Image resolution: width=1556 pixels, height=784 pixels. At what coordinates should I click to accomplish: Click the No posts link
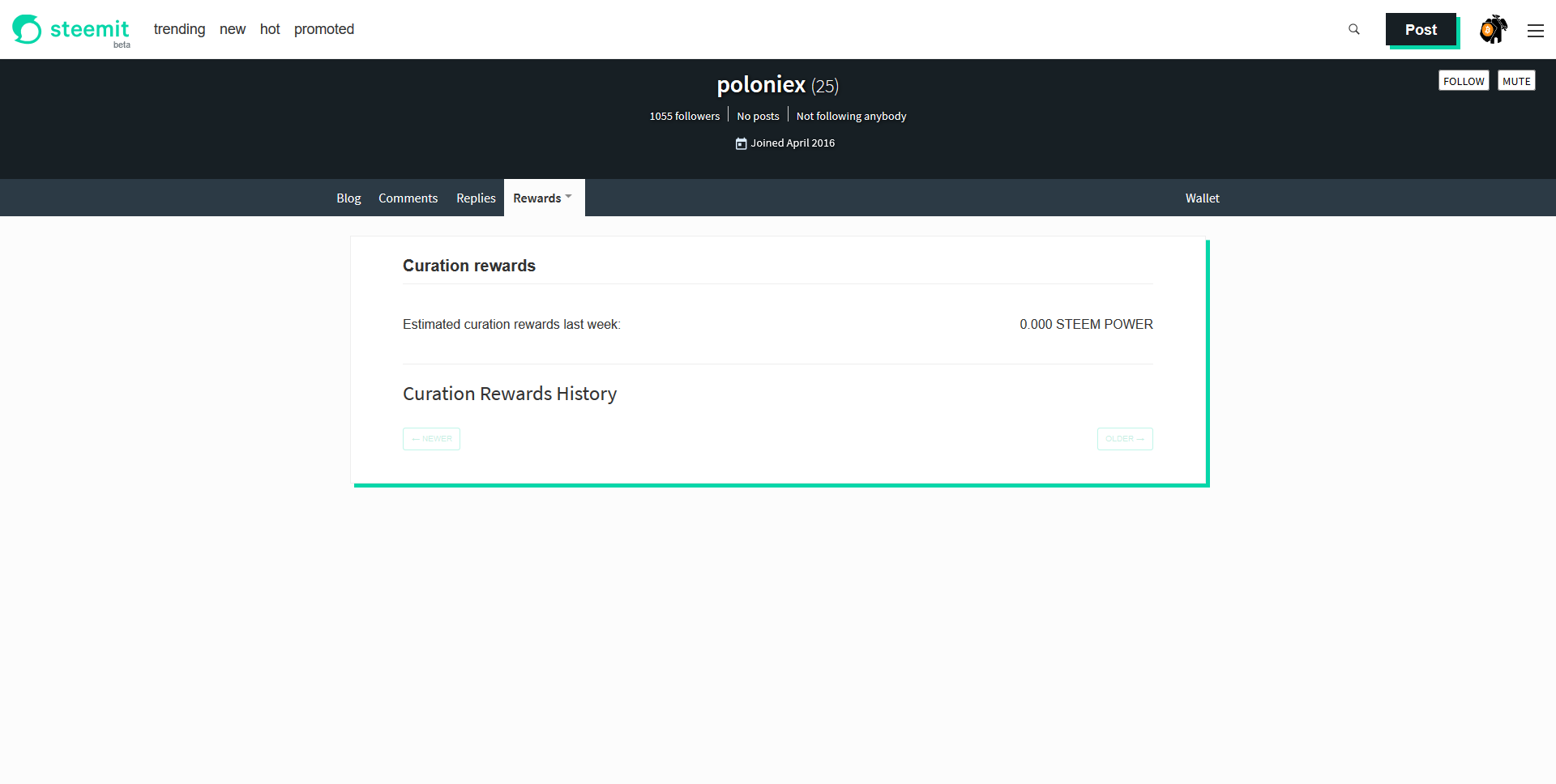tap(758, 117)
